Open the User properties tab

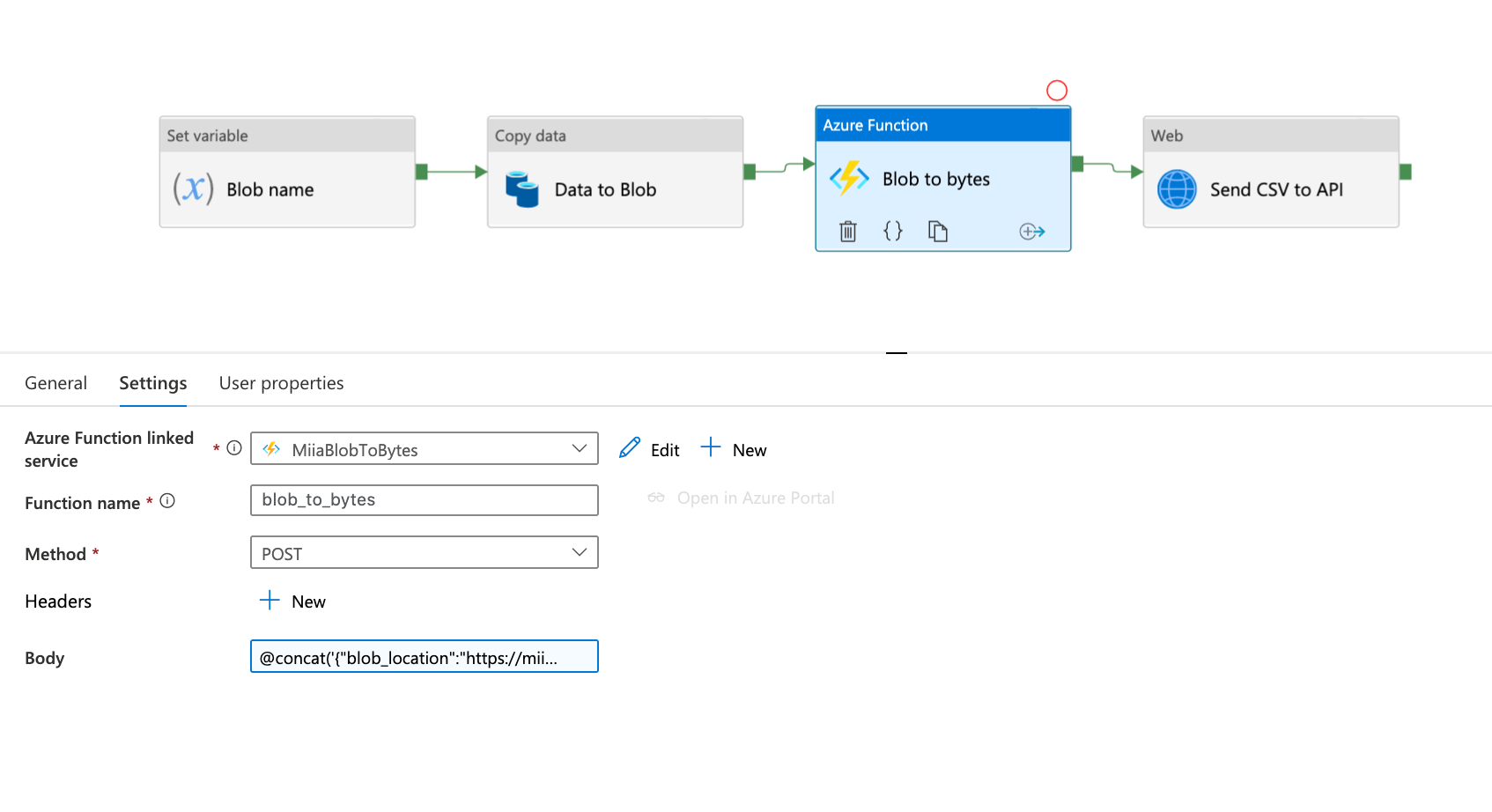pyautogui.click(x=281, y=383)
